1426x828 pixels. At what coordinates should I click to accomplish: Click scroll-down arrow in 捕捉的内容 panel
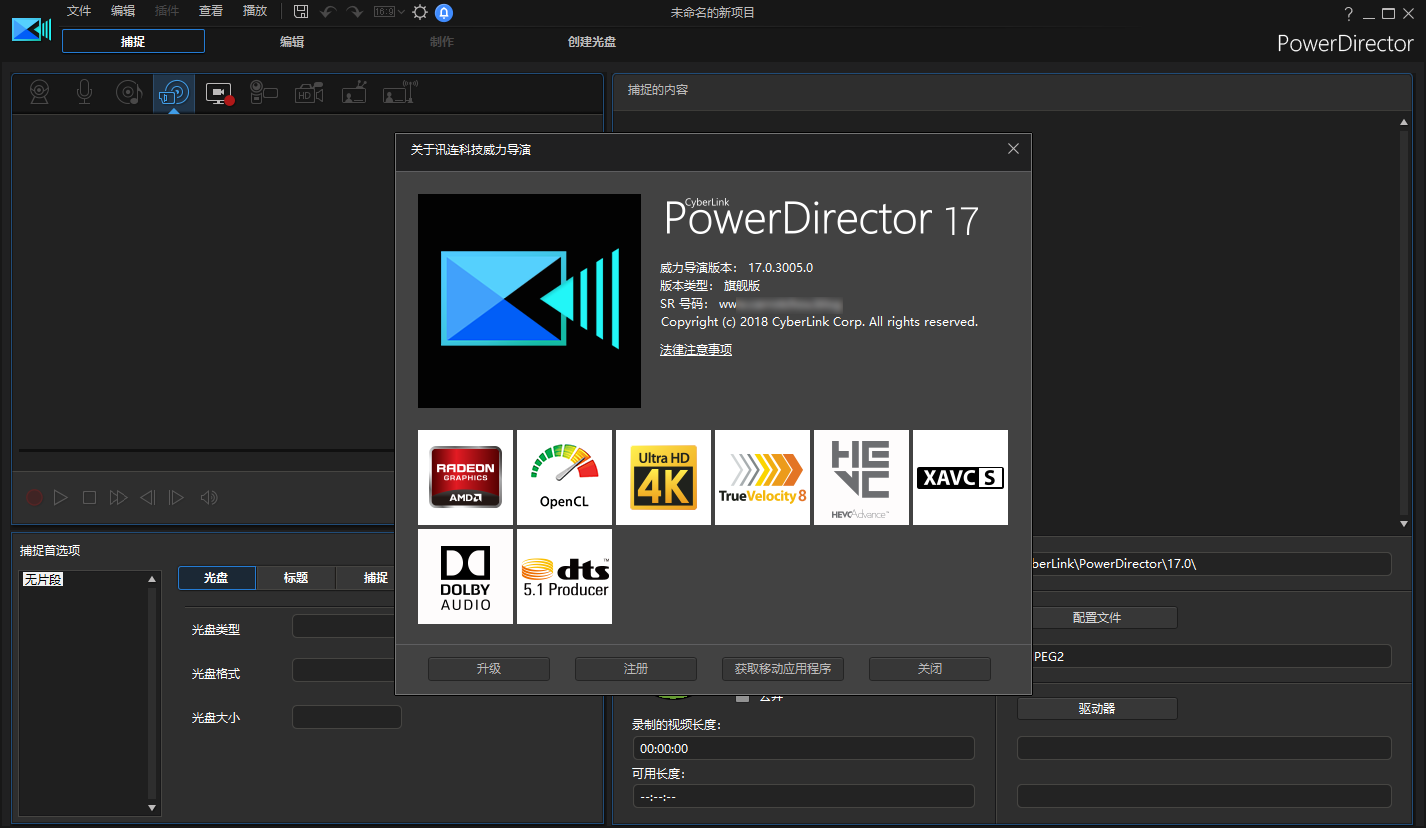(1404, 523)
